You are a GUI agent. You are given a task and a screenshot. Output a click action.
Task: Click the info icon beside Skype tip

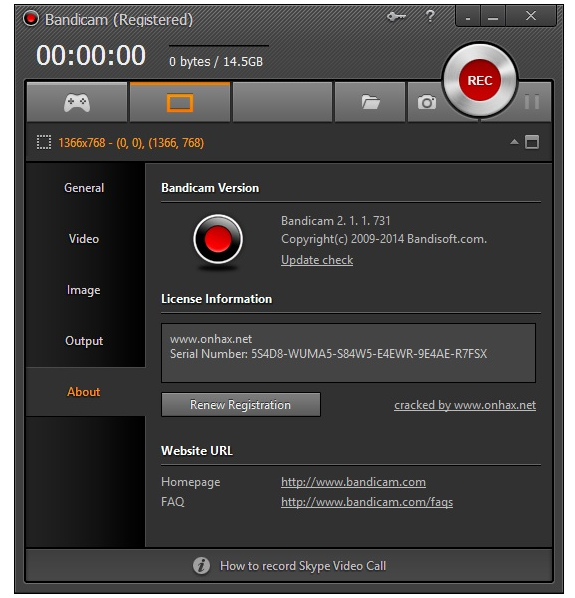coord(201,566)
